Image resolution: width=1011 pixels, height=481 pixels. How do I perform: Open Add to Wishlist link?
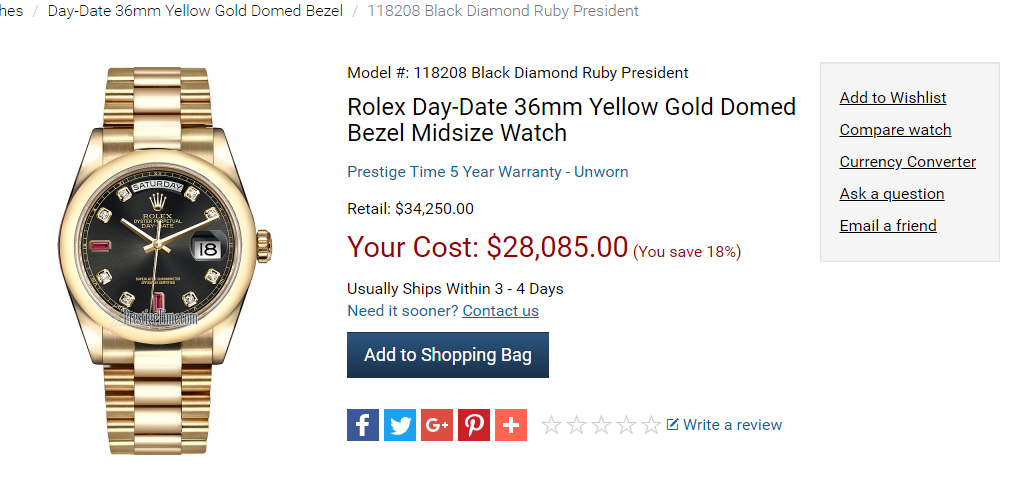[x=892, y=98]
